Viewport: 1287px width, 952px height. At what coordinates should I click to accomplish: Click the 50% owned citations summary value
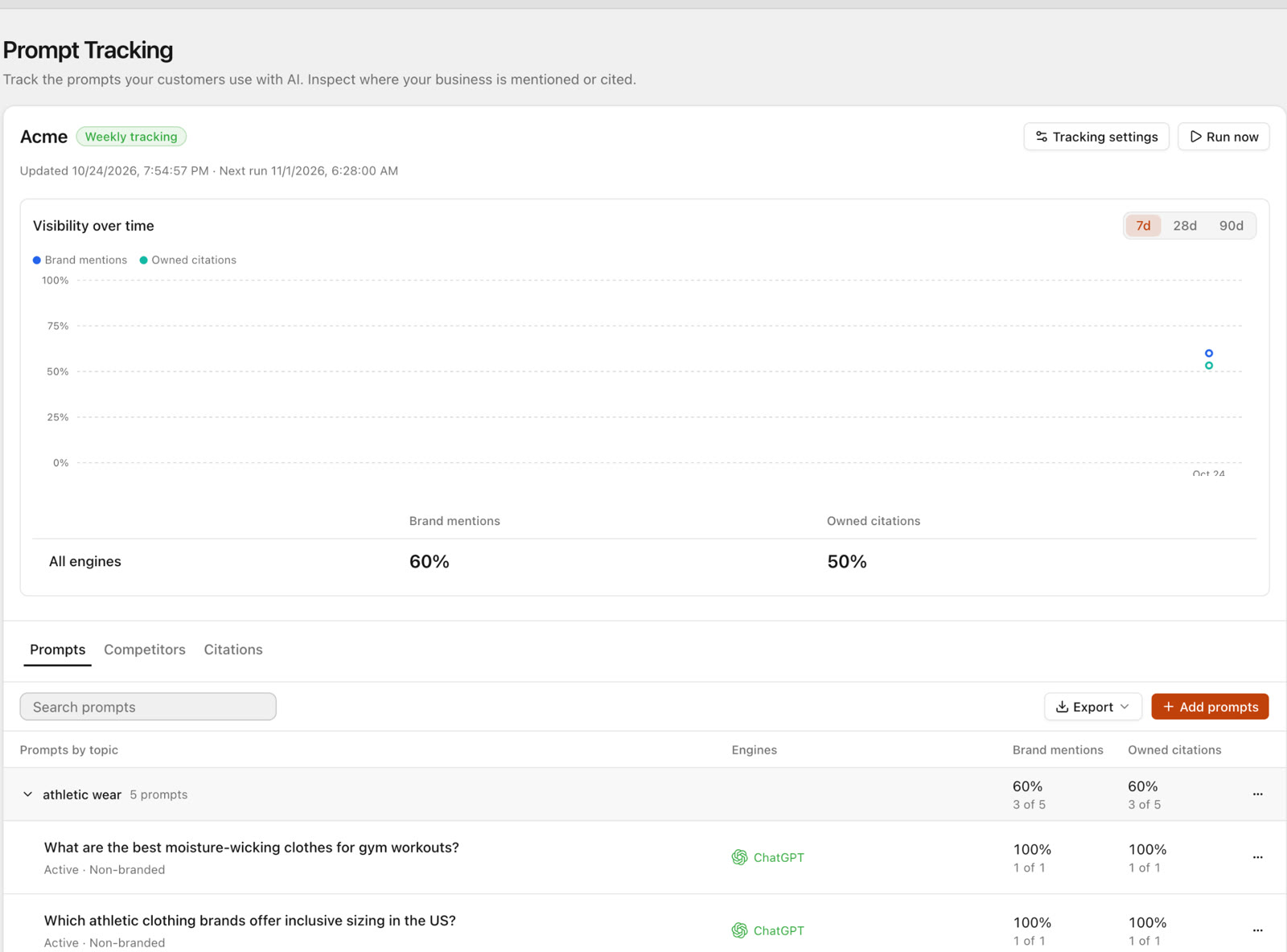tap(847, 561)
